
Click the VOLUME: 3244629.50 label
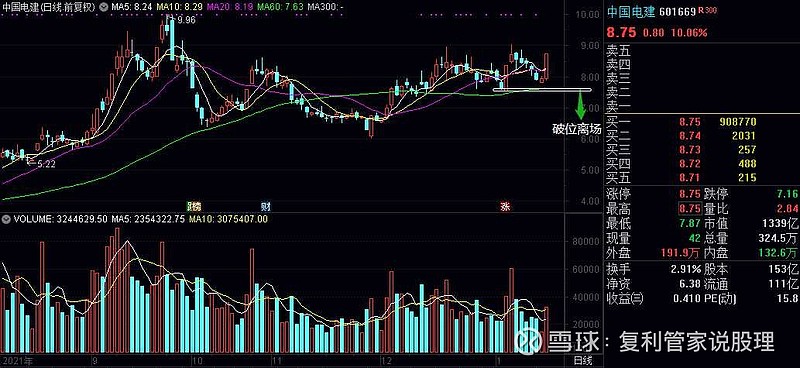(60, 219)
